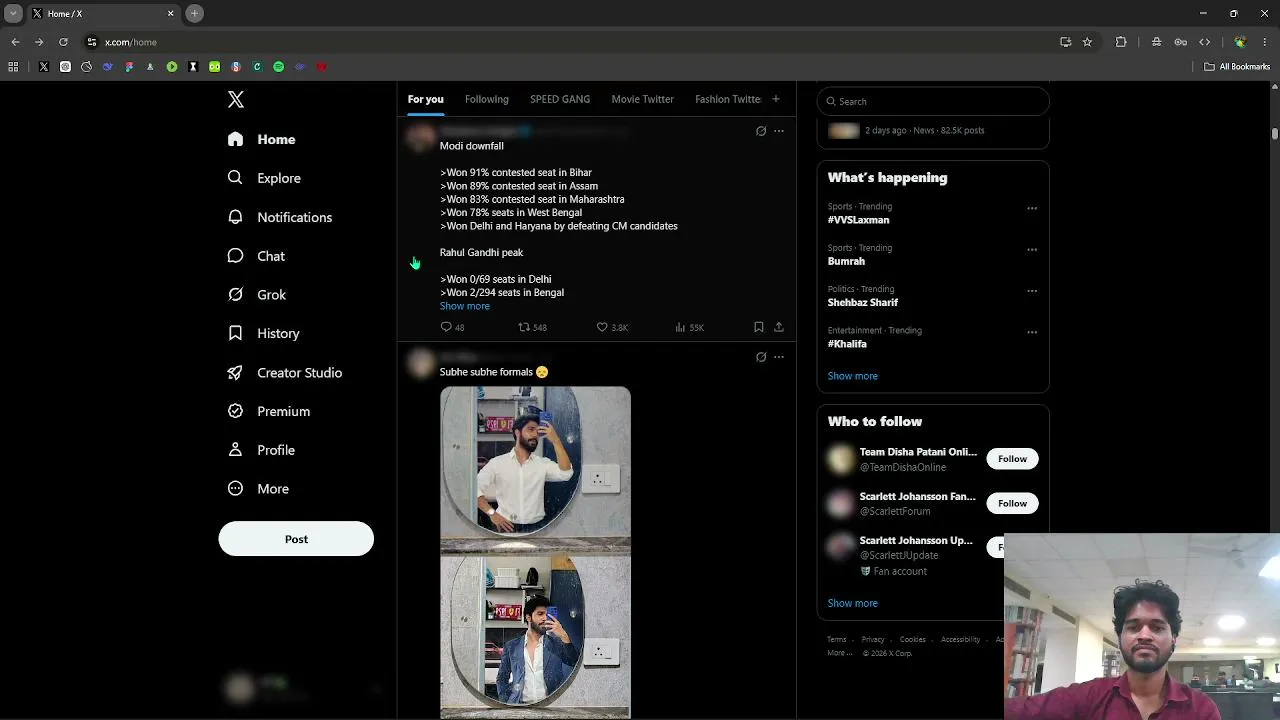Screen dimensions: 1280x720
Task: Reply to the Modi downfall post
Action: coord(452,327)
